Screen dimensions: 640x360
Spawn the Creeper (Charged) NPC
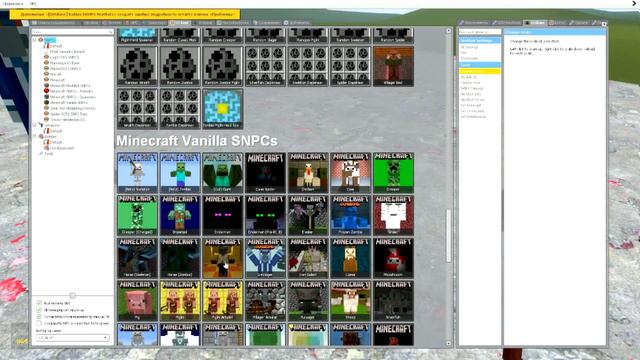(x=137, y=215)
